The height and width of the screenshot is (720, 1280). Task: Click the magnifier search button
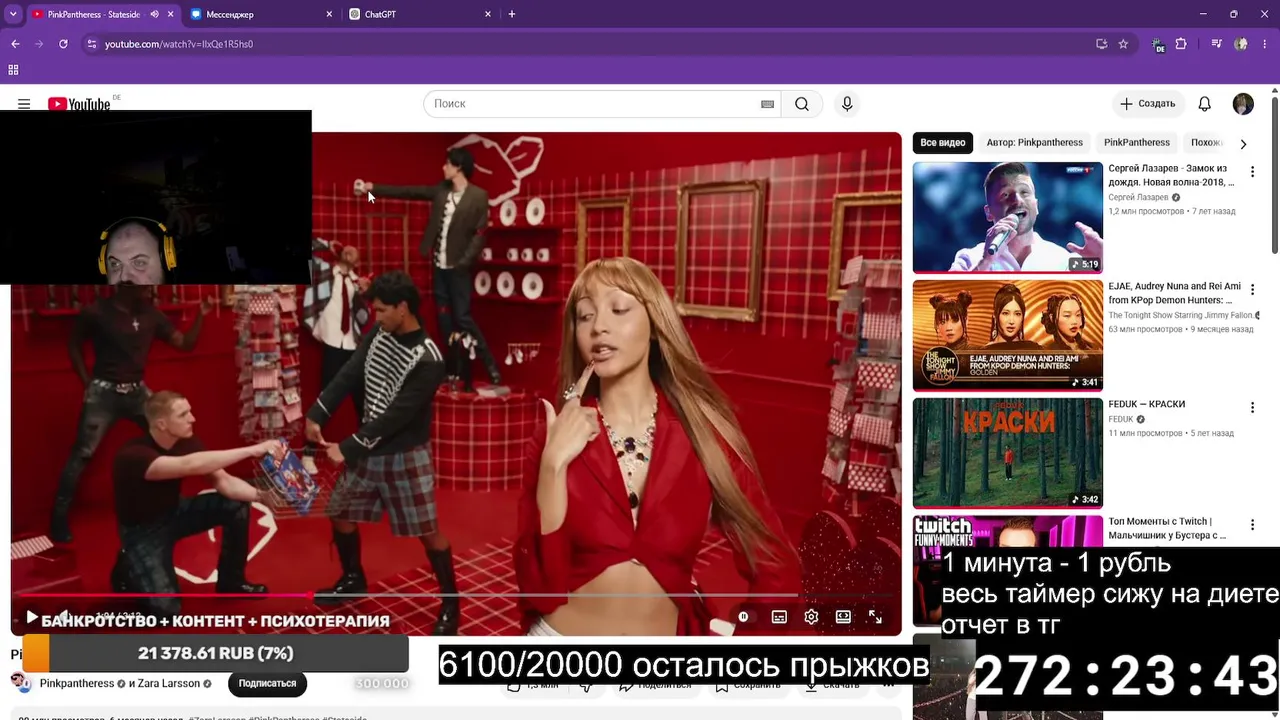point(802,104)
